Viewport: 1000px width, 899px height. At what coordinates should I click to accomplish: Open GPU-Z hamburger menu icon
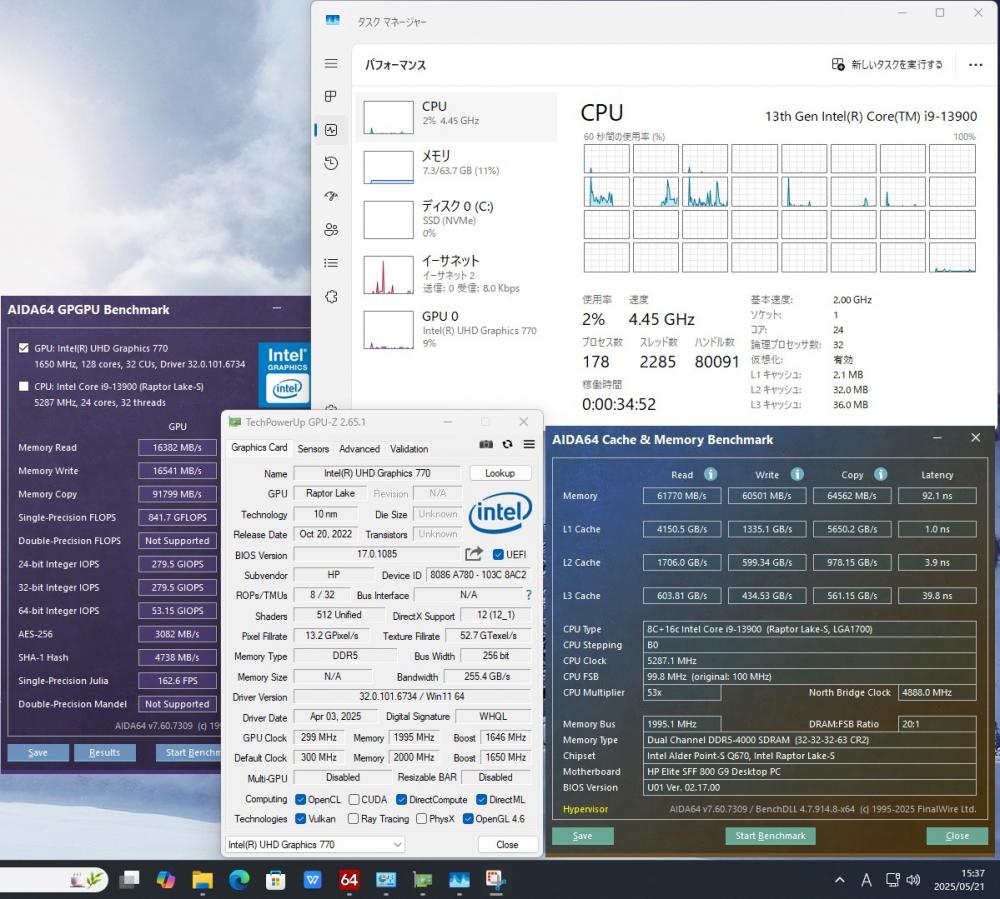pyautogui.click(x=529, y=444)
